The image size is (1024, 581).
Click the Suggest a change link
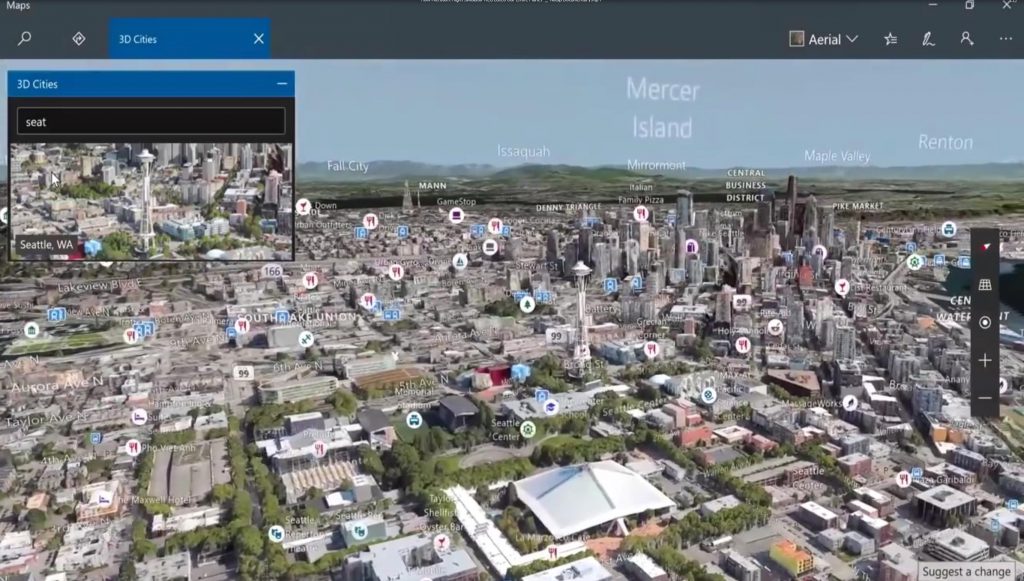(x=967, y=571)
